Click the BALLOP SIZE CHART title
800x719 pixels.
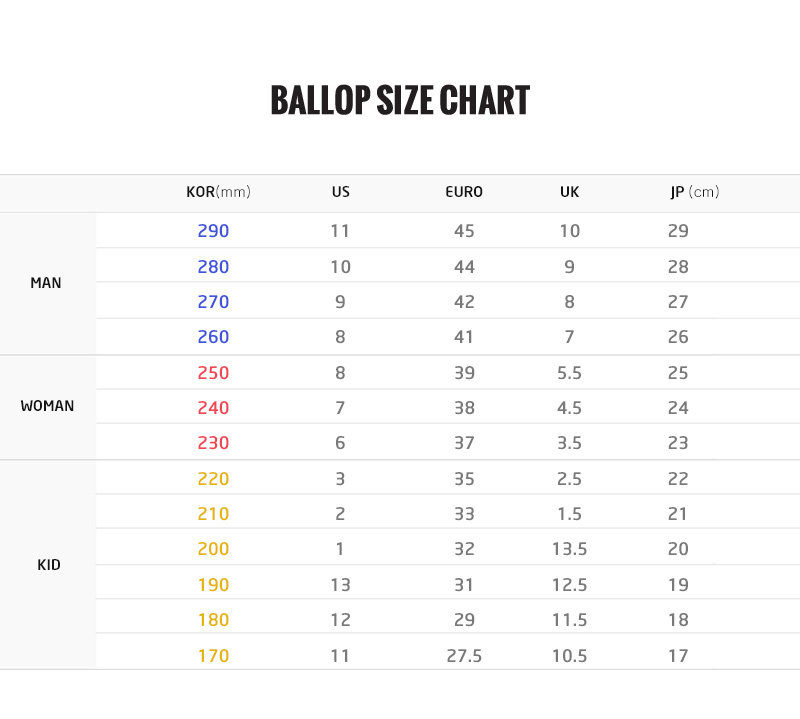click(x=400, y=101)
